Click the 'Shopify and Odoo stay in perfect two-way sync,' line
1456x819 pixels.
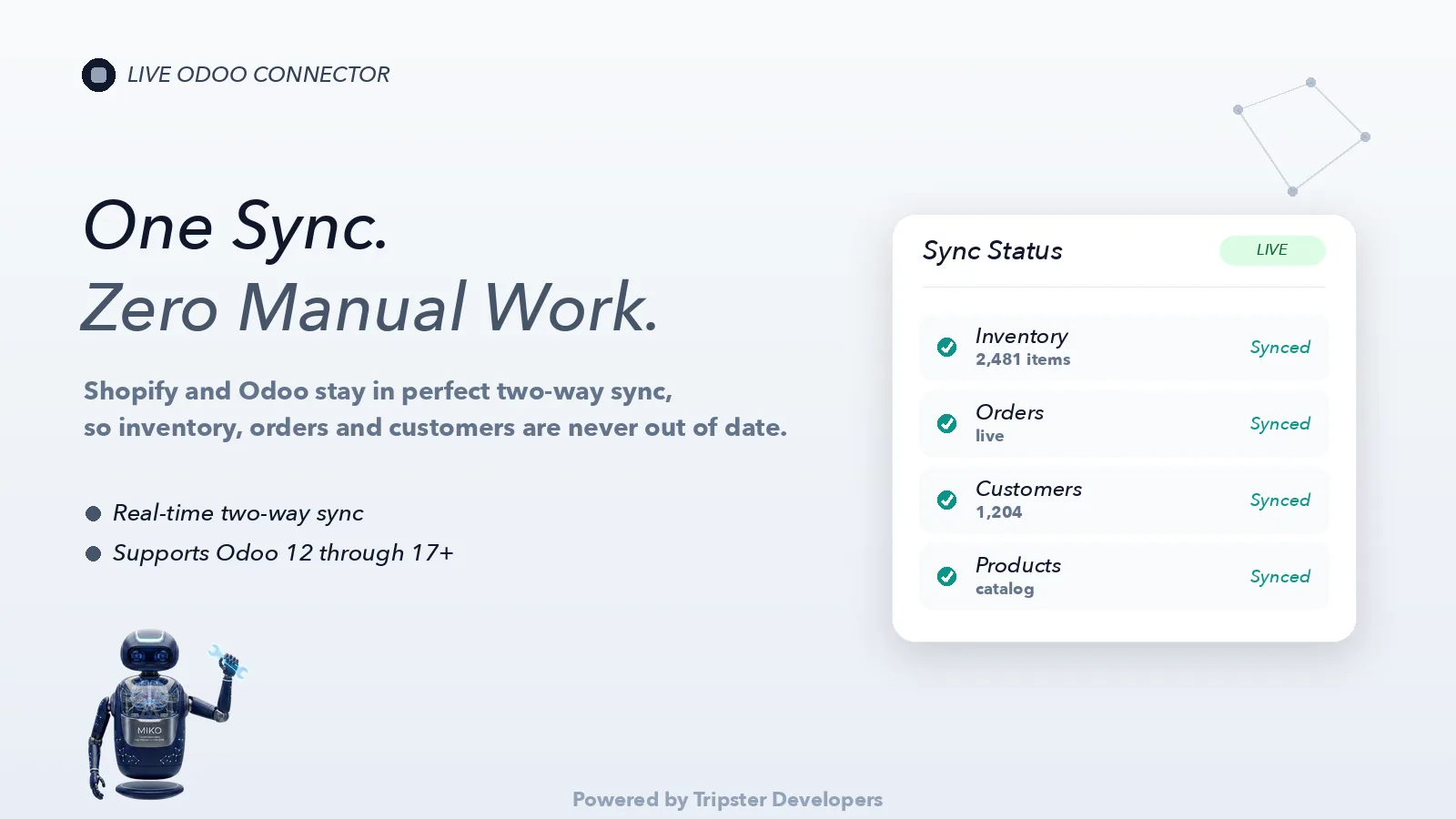point(378,391)
